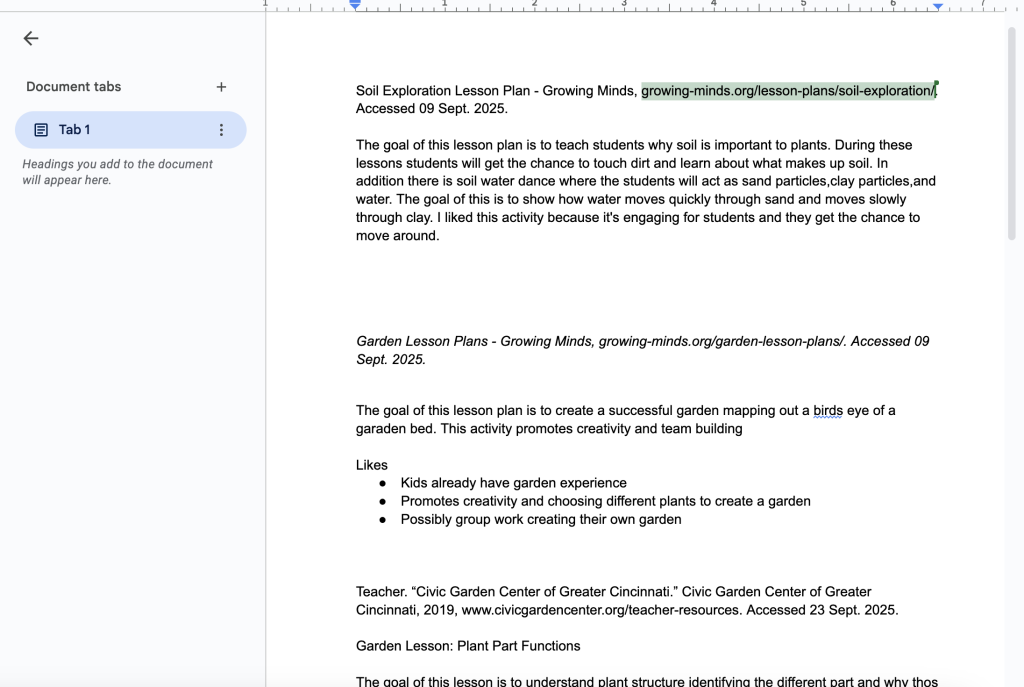Click the left indent marker on the ruler

tap(355, 6)
